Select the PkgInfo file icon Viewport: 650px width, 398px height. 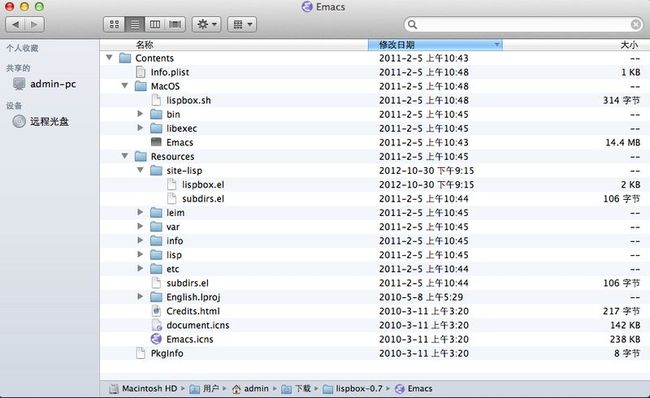tap(141, 353)
